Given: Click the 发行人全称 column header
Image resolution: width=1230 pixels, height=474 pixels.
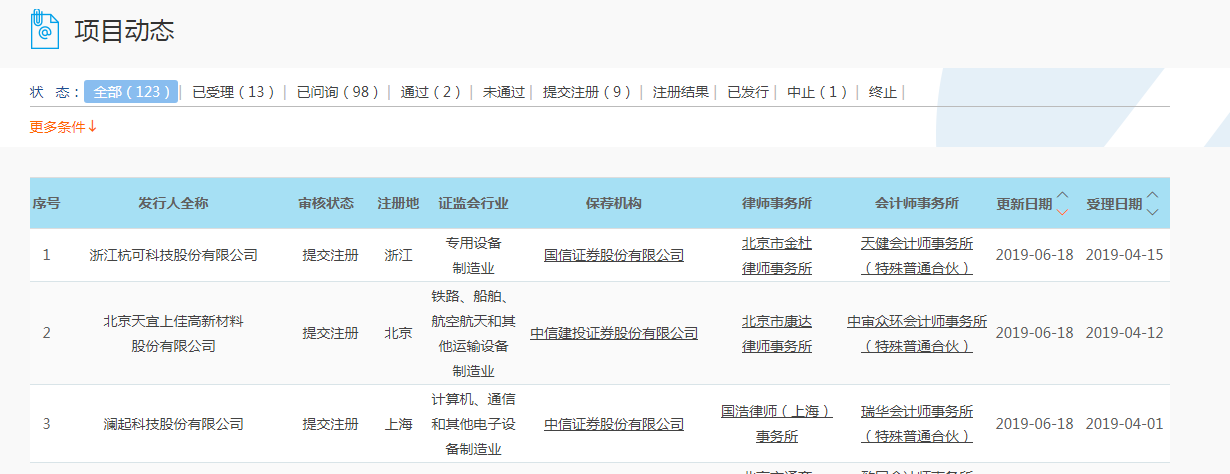Looking at the screenshot, I should click(173, 203).
